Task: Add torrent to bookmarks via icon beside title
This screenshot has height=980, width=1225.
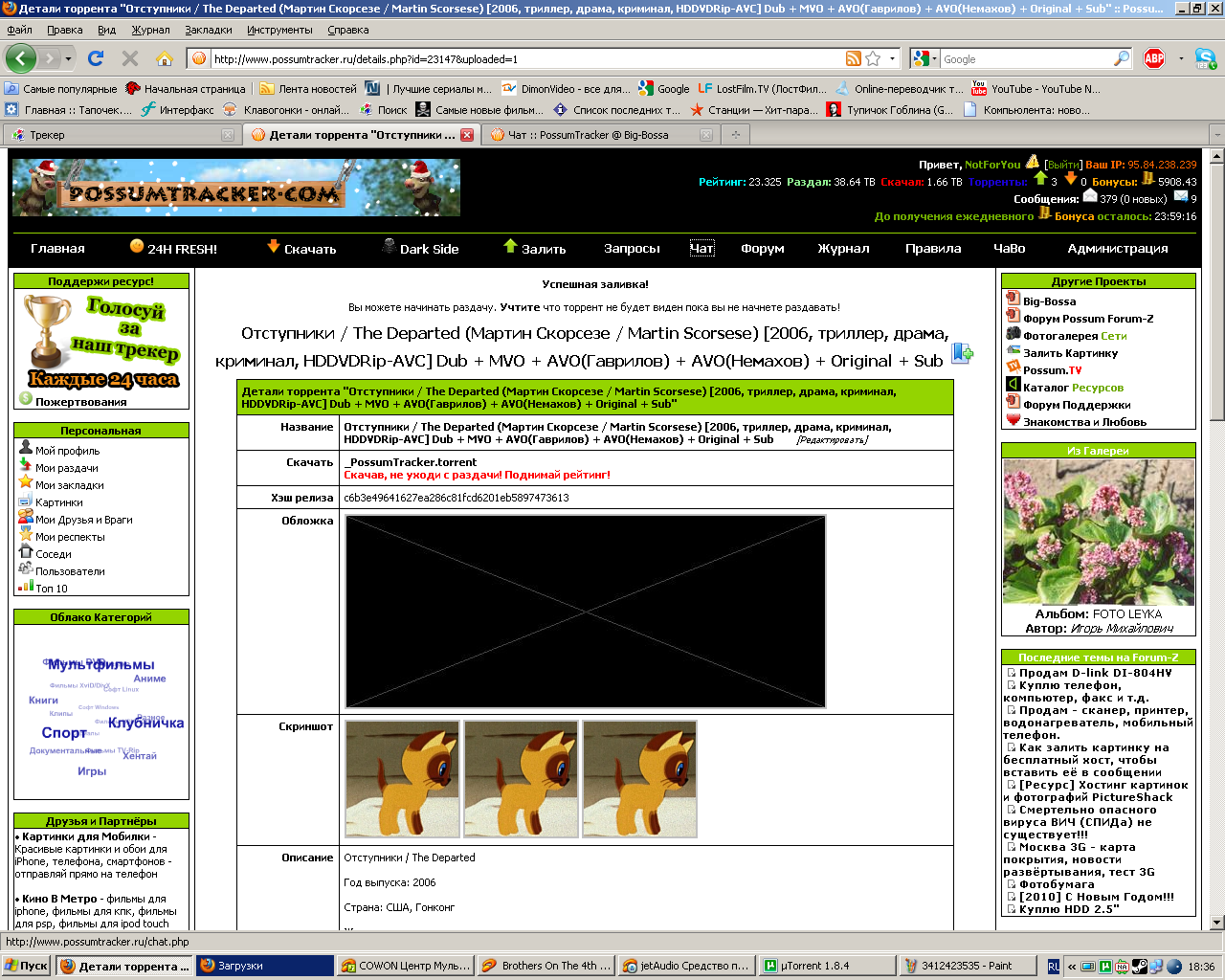Action: 962,353
